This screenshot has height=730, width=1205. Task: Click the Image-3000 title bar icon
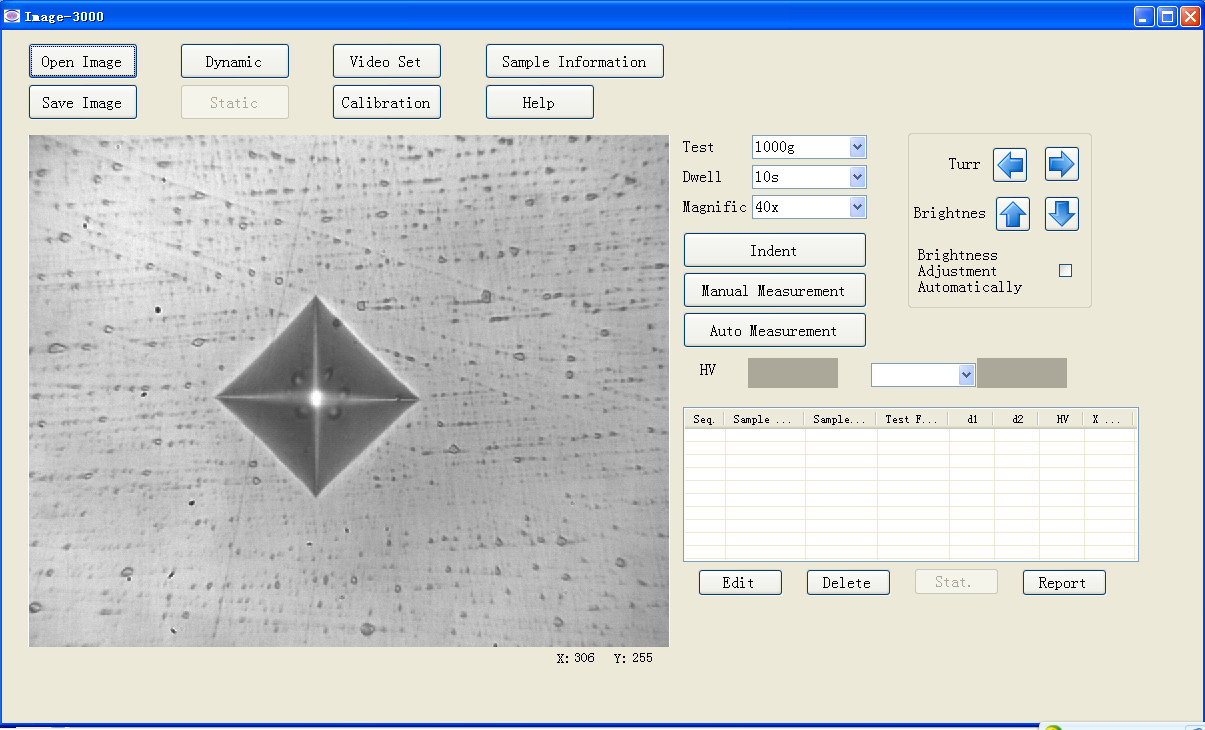pos(12,16)
